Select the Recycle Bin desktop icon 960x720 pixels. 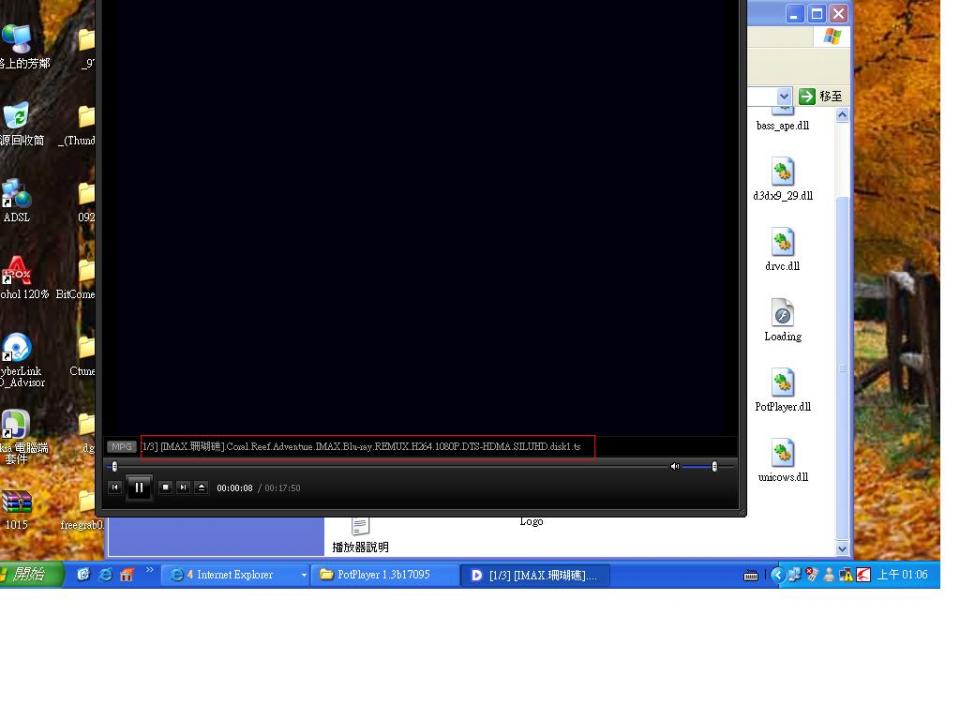pos(18,124)
